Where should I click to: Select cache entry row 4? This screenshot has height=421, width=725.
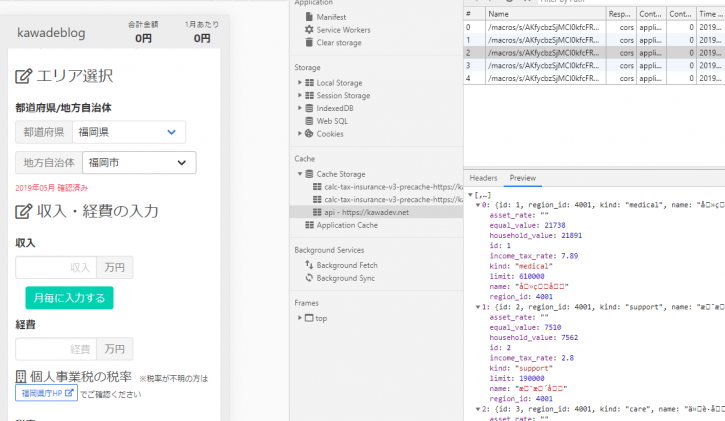click(594, 78)
